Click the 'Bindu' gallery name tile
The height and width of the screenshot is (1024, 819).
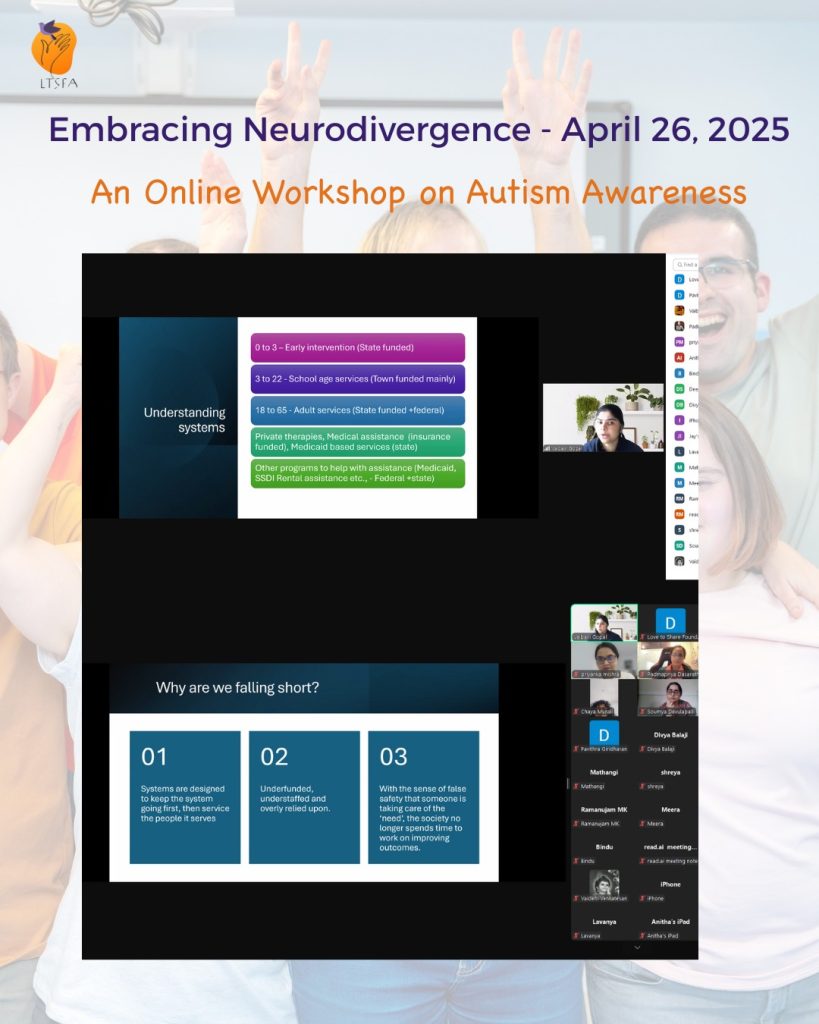(x=604, y=846)
